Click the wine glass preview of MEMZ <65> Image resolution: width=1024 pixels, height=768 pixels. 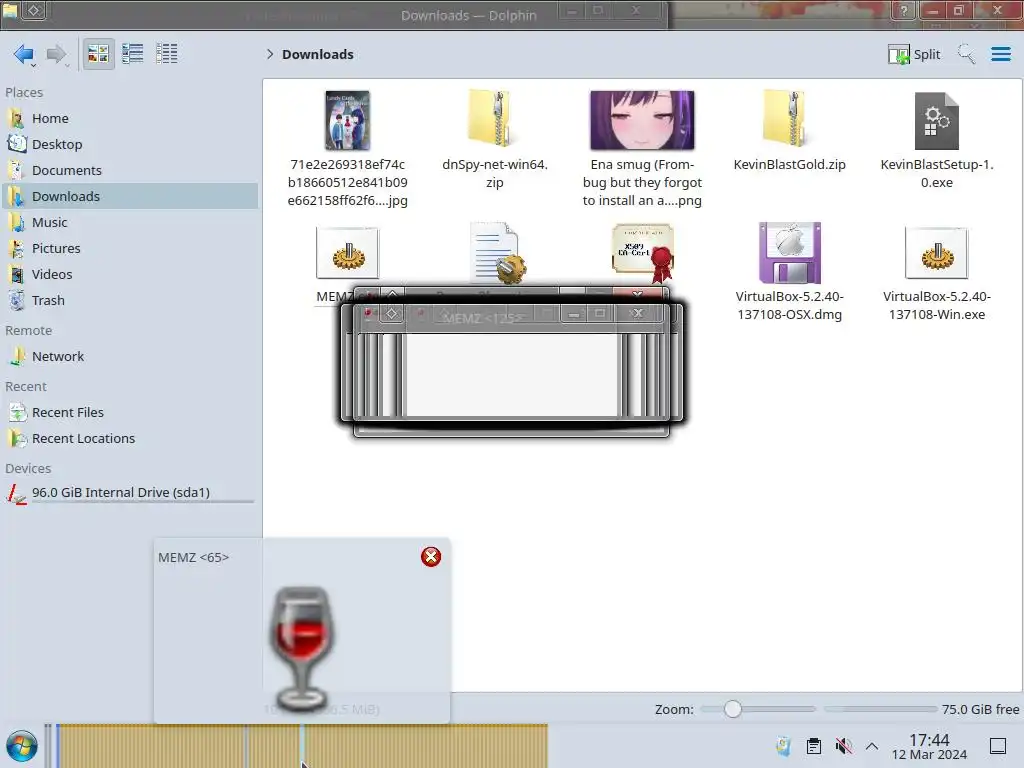(300, 648)
